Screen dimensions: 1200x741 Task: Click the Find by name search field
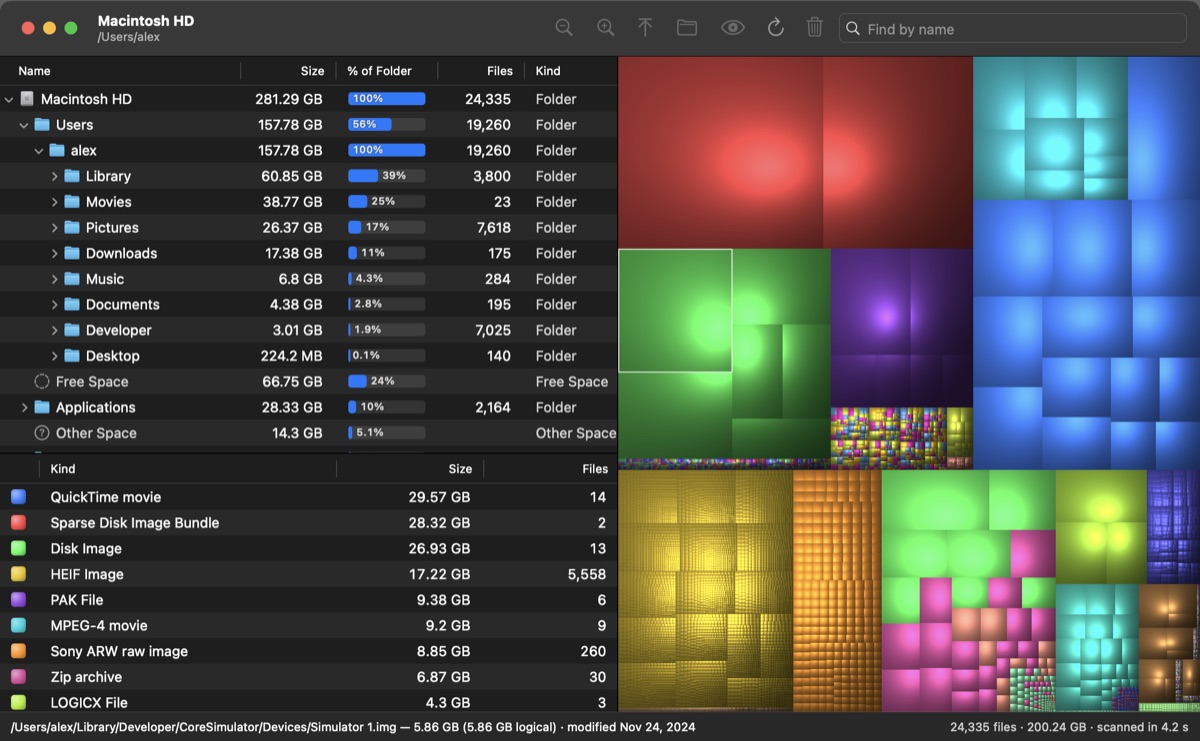click(x=1012, y=29)
